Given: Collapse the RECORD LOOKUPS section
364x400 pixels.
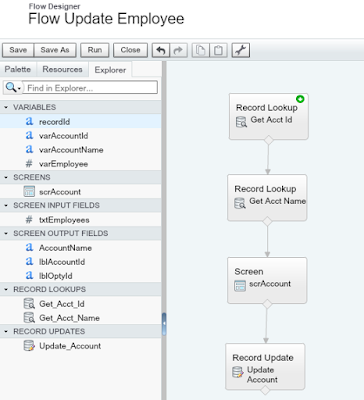Looking at the screenshot, I should [x=6, y=289].
